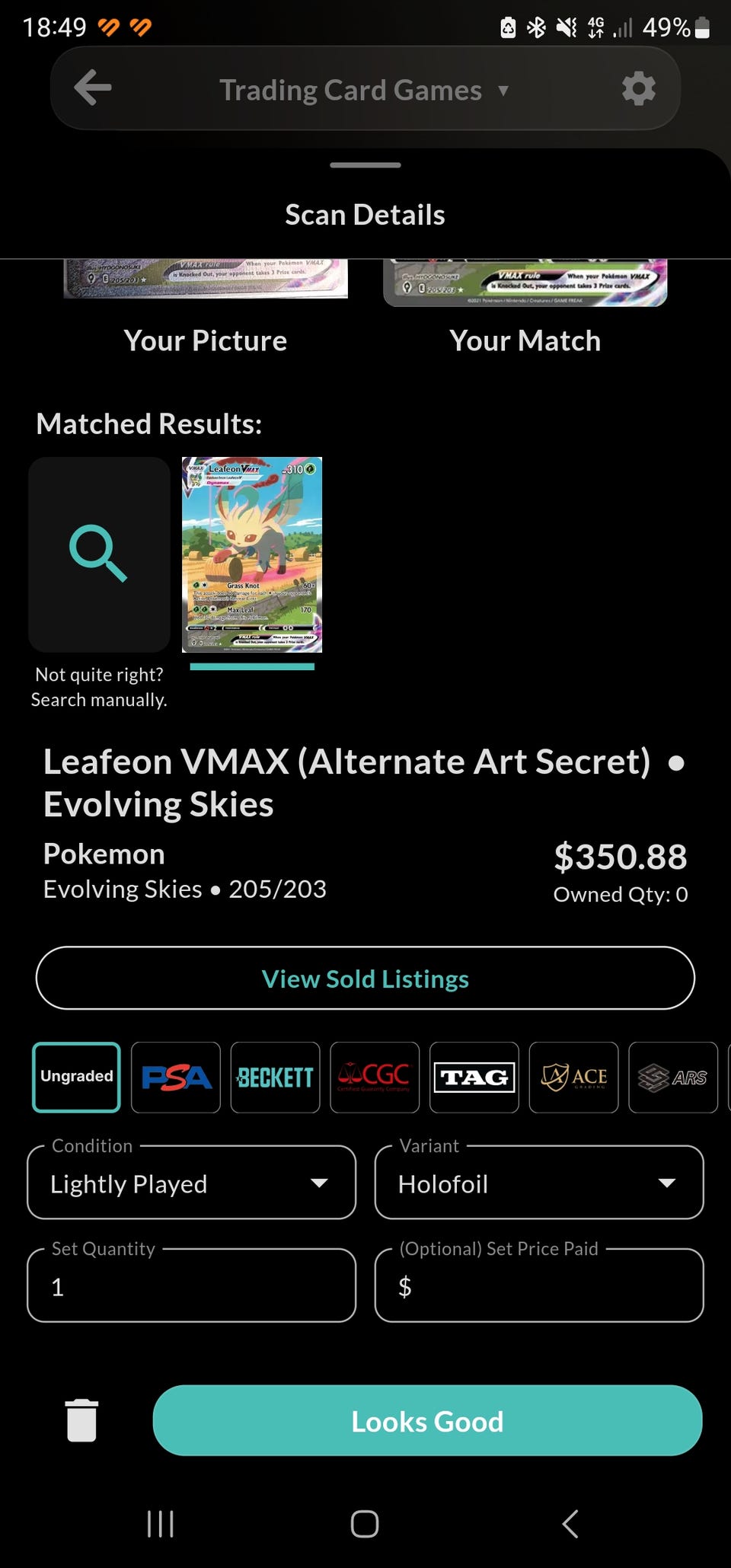This screenshot has width=731, height=1568.
Task: Open the Variant Holofoil dropdown
Action: click(539, 1183)
